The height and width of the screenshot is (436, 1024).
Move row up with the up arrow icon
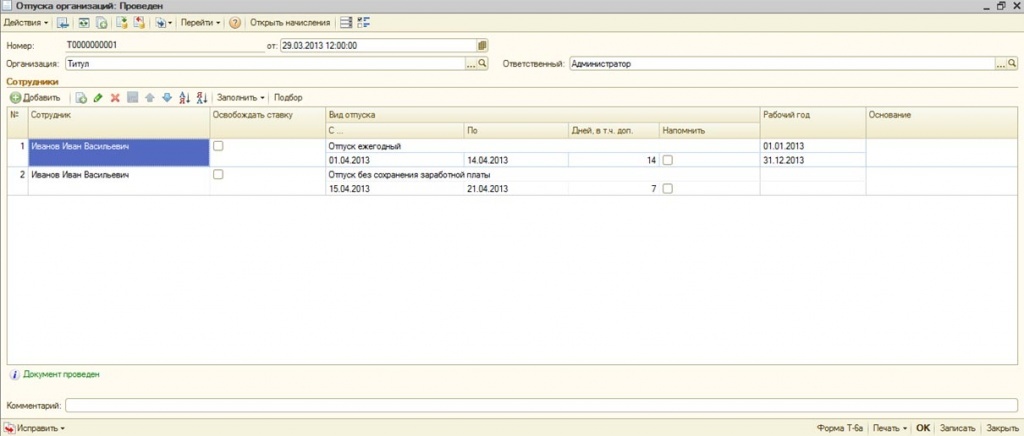pos(150,98)
